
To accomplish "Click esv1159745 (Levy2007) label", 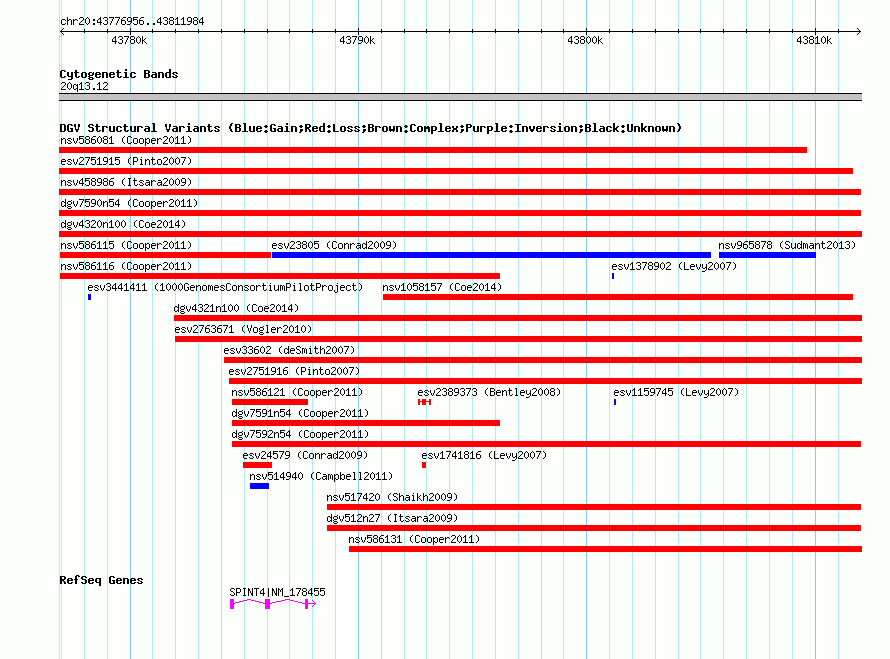I will point(676,392).
